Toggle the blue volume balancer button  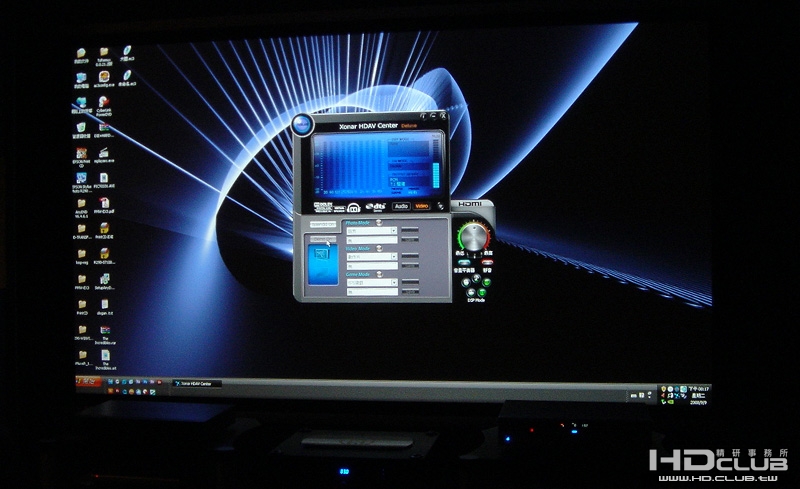[x=464, y=262]
